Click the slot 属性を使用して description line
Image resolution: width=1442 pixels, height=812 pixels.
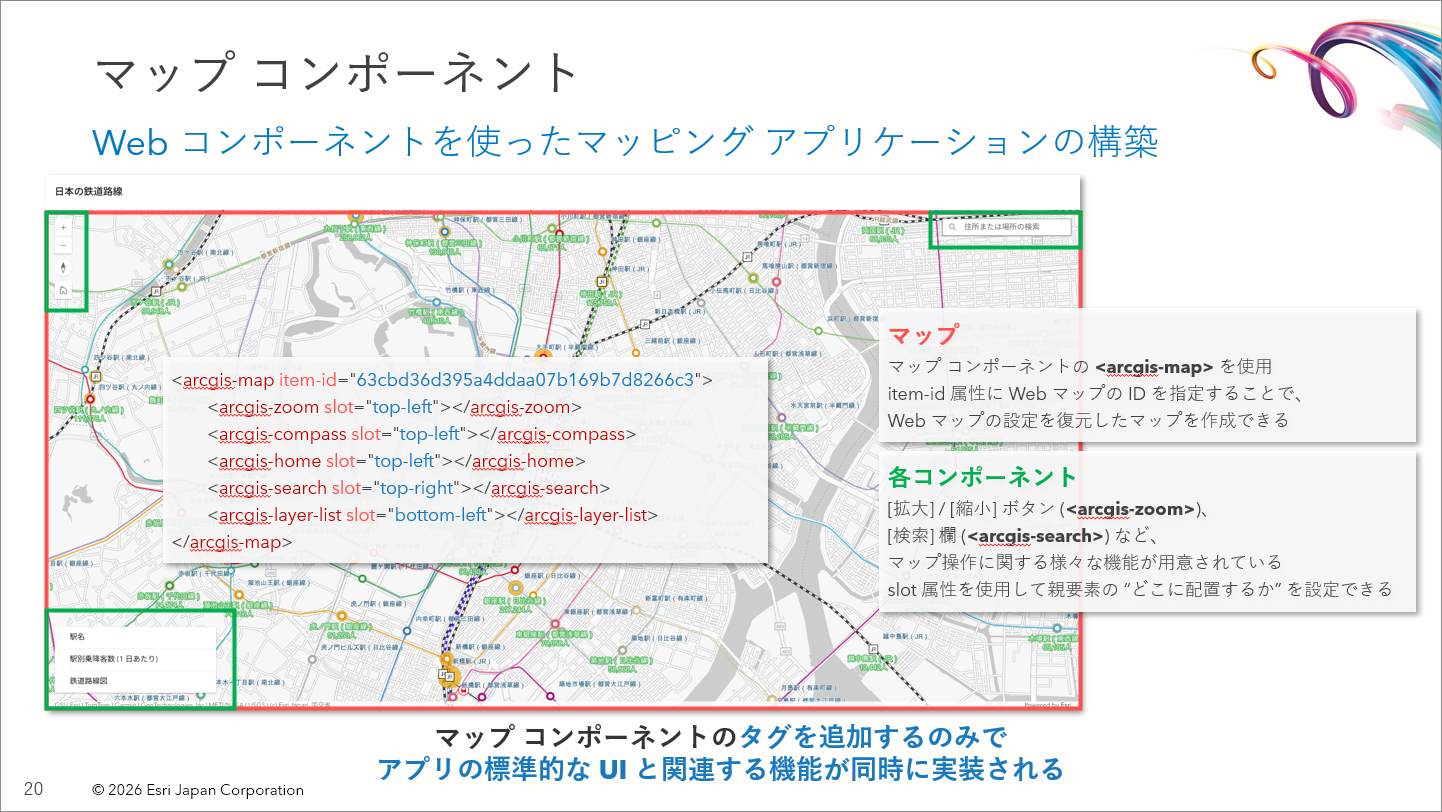coord(1140,589)
